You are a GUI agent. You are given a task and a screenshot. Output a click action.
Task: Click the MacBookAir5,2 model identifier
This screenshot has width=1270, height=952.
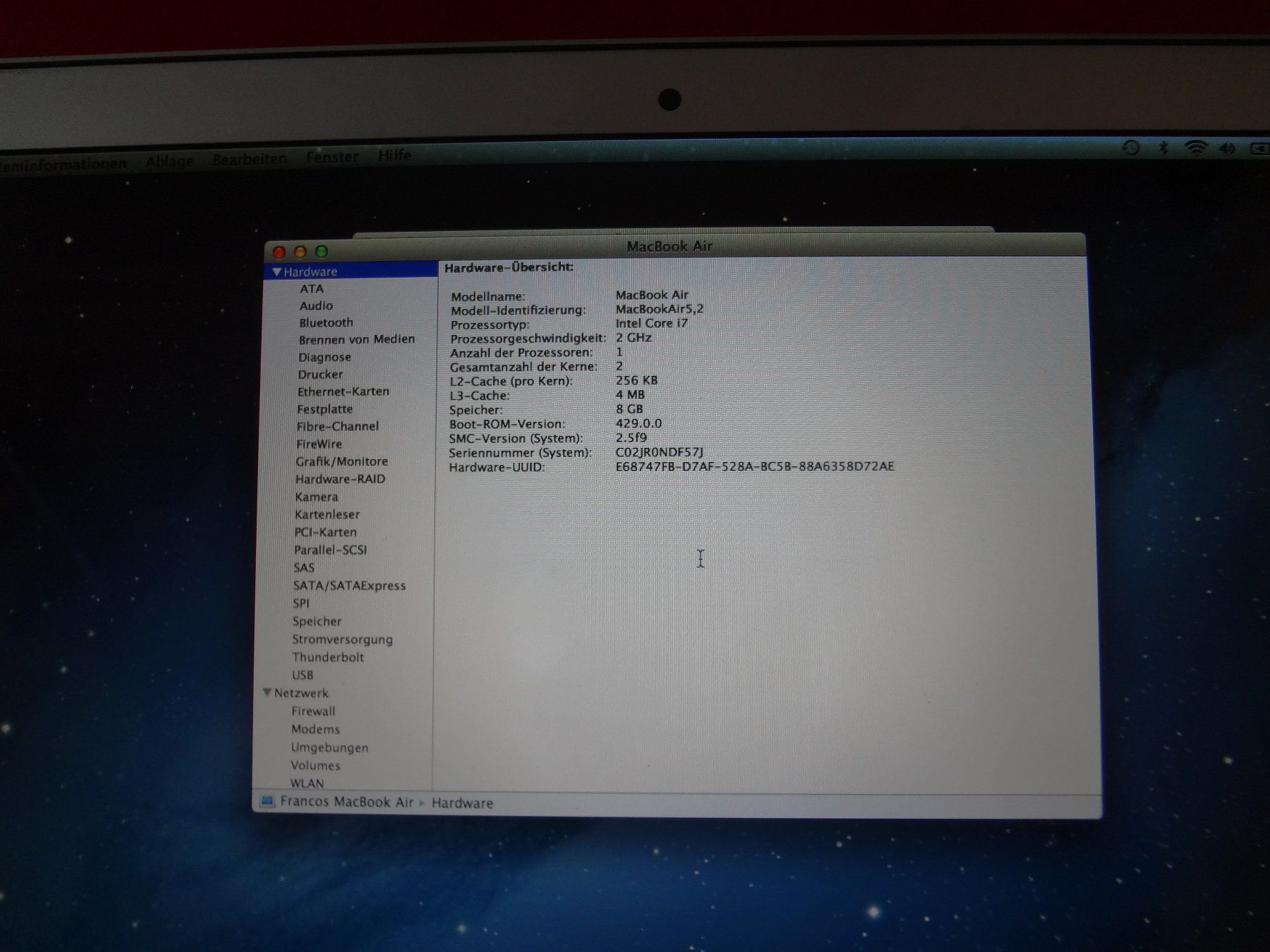pyautogui.click(x=660, y=309)
